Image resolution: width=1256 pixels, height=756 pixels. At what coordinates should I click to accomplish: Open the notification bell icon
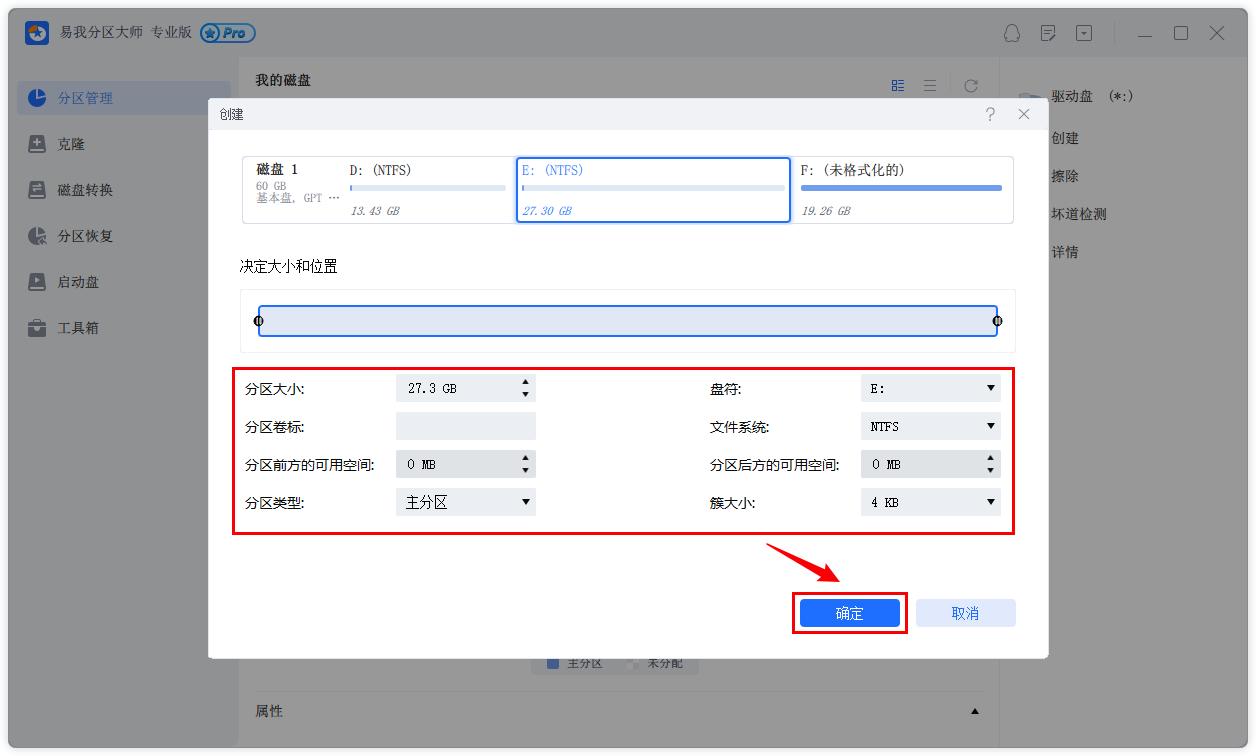(1012, 33)
